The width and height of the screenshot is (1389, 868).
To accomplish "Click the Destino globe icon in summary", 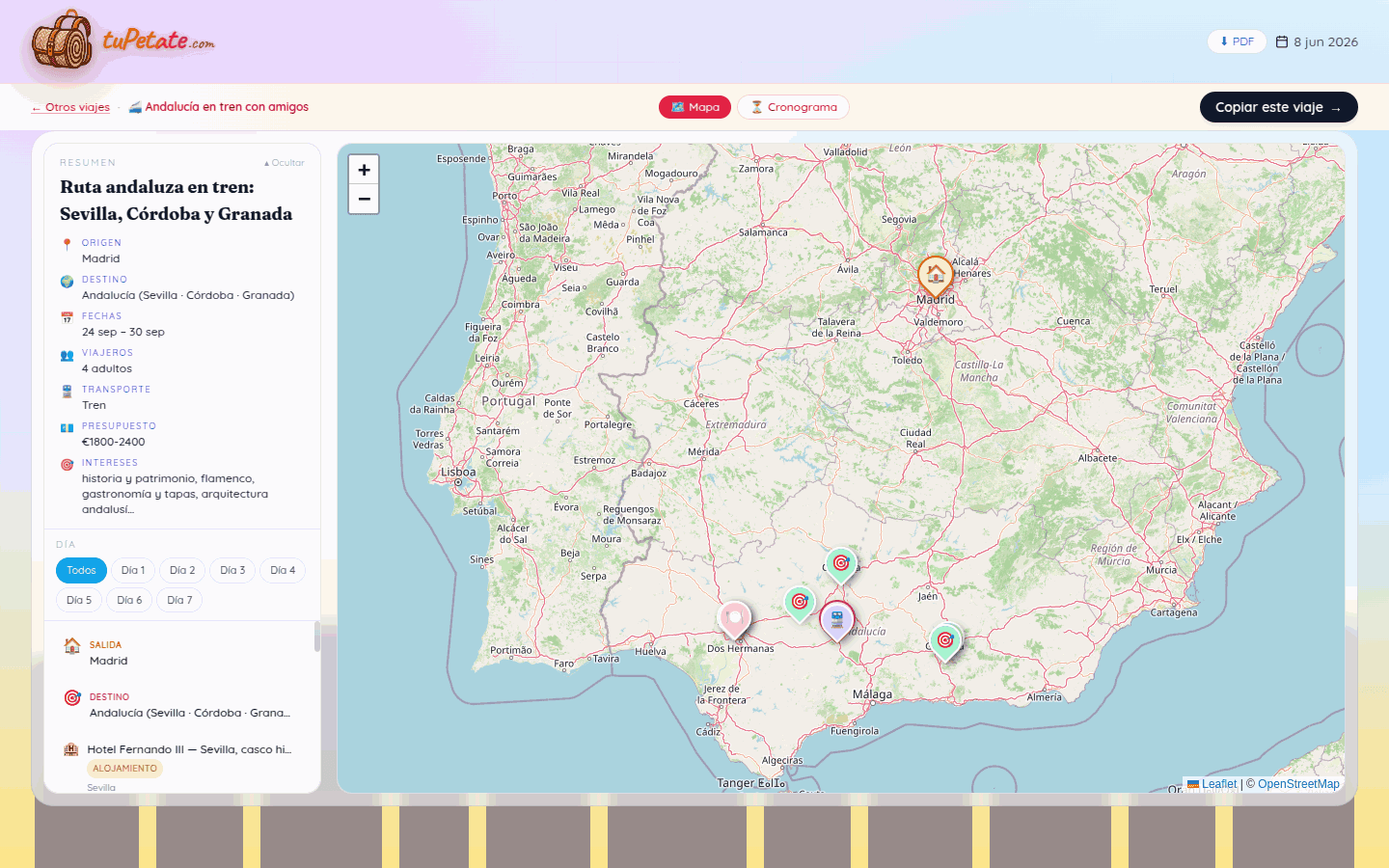I will [67, 282].
